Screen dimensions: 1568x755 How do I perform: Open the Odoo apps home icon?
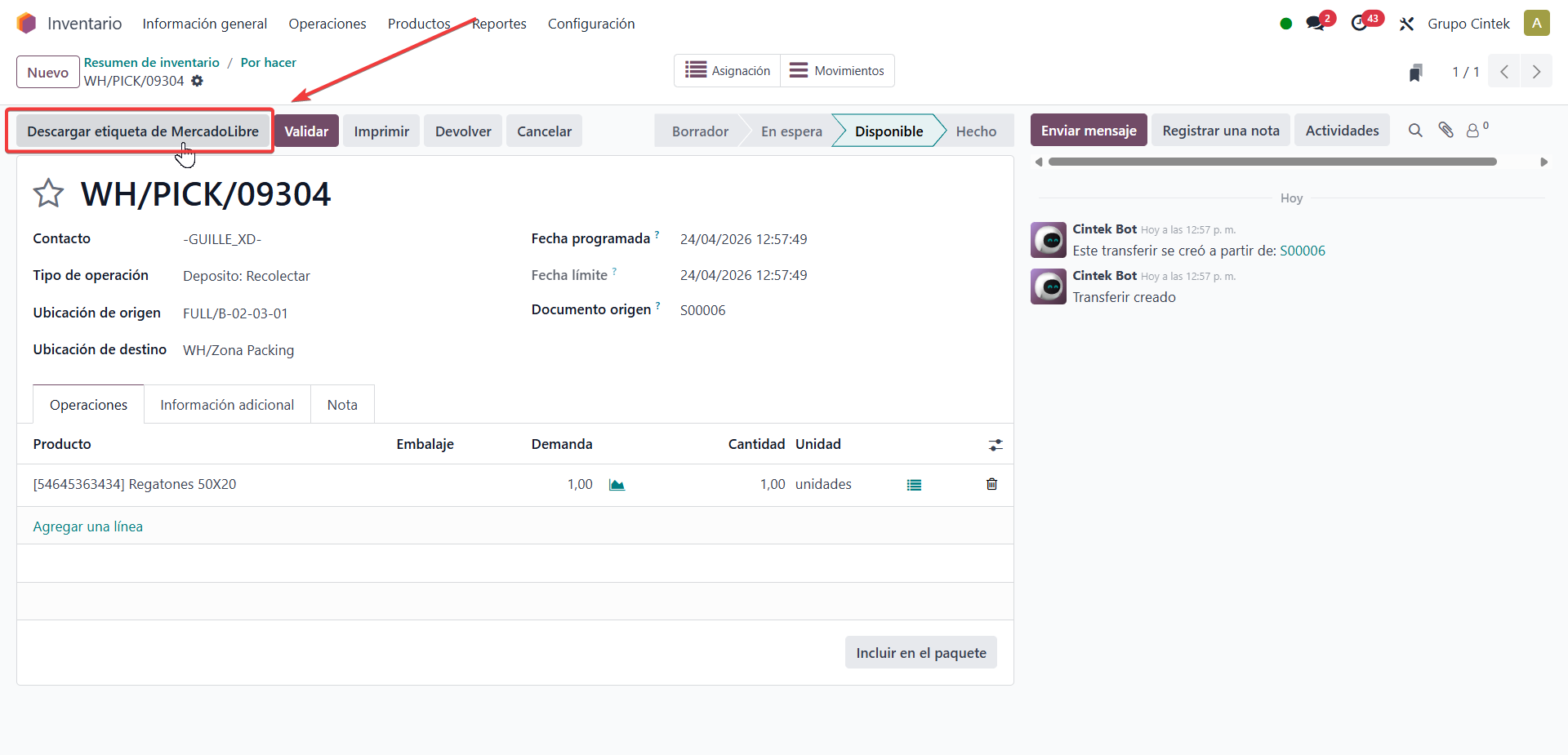click(26, 24)
